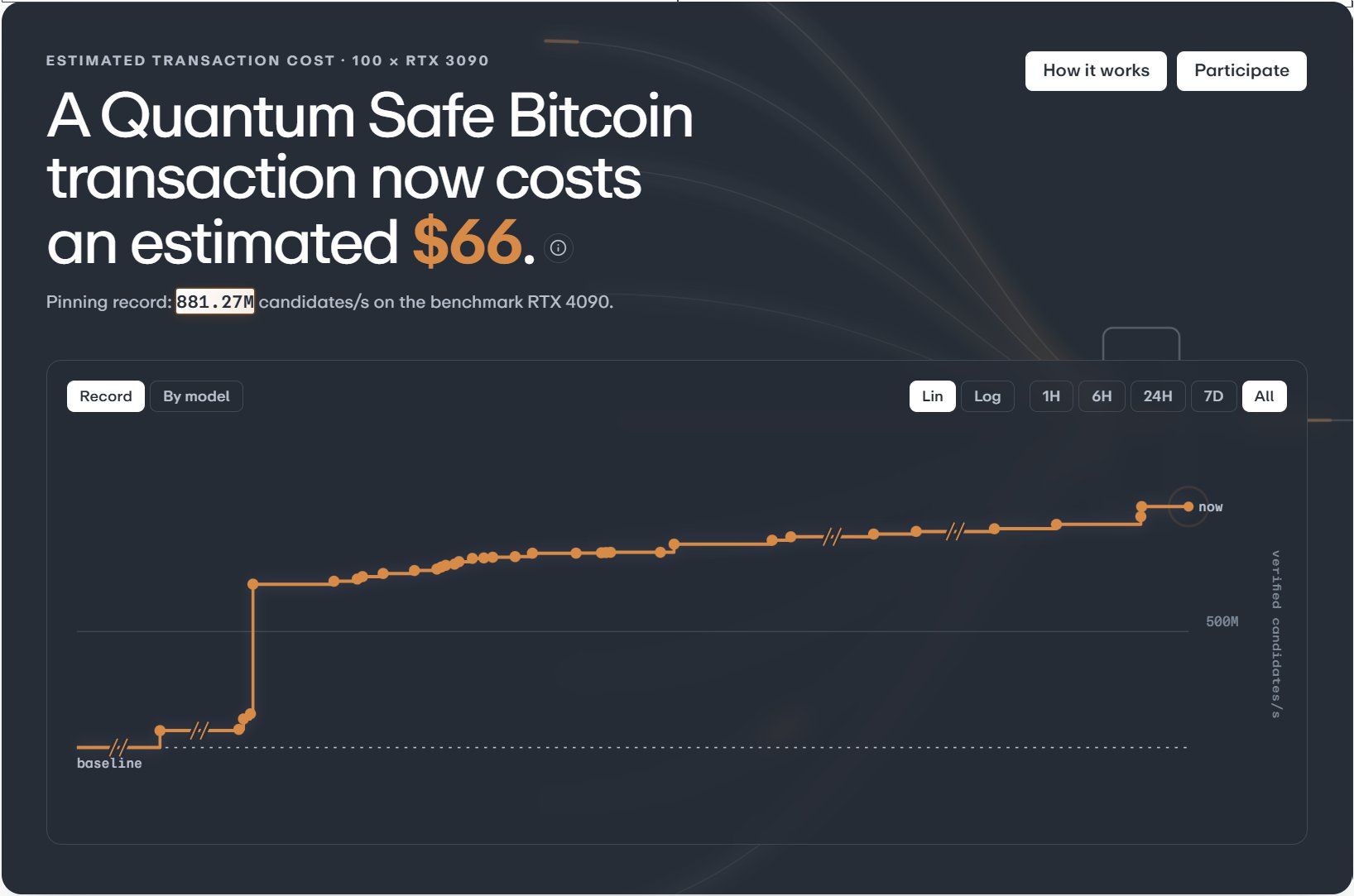Click the Participate button
The width and height of the screenshot is (1354, 896).
[1241, 71]
